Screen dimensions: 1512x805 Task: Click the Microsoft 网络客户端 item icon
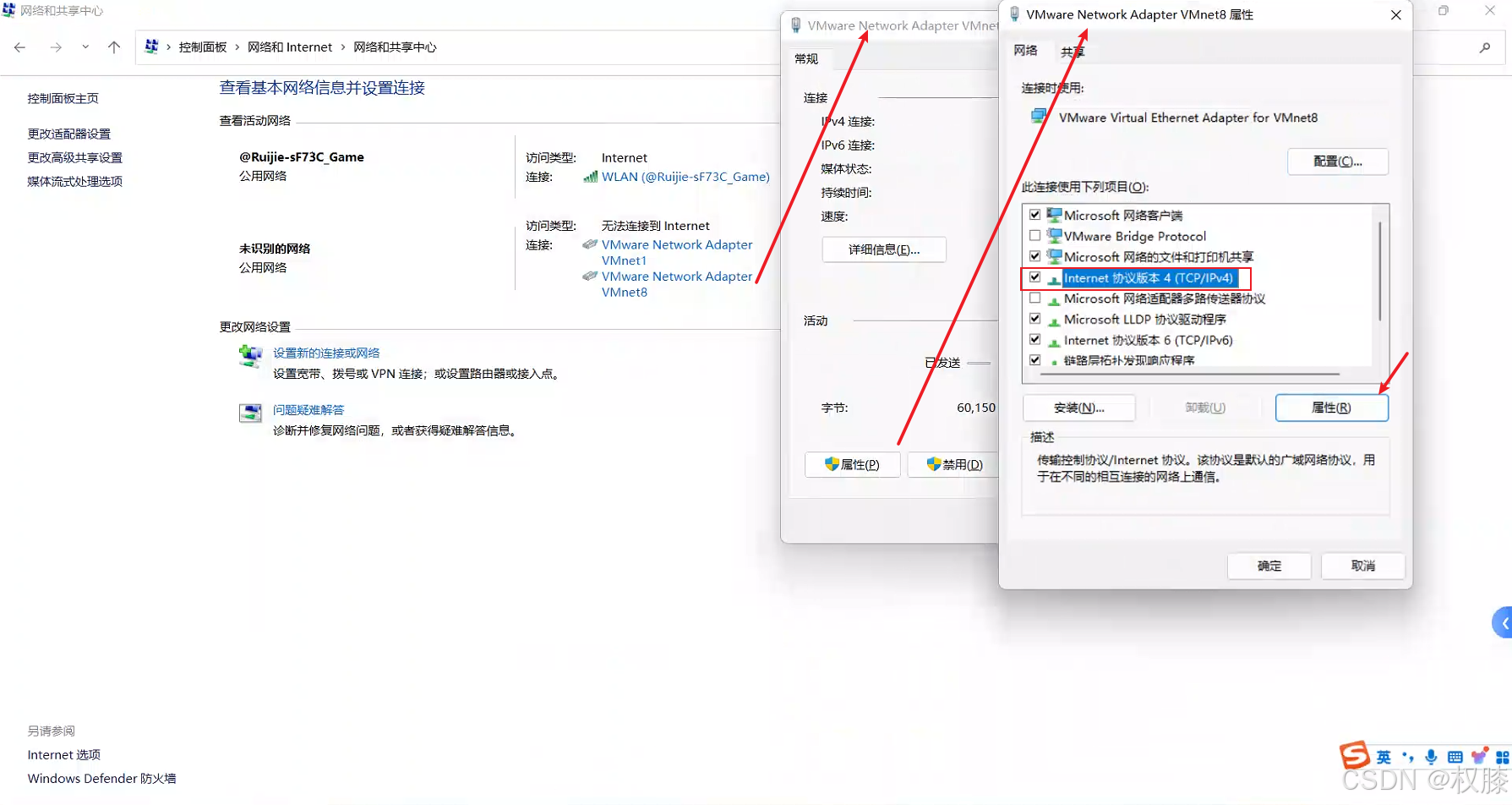tap(1054, 215)
